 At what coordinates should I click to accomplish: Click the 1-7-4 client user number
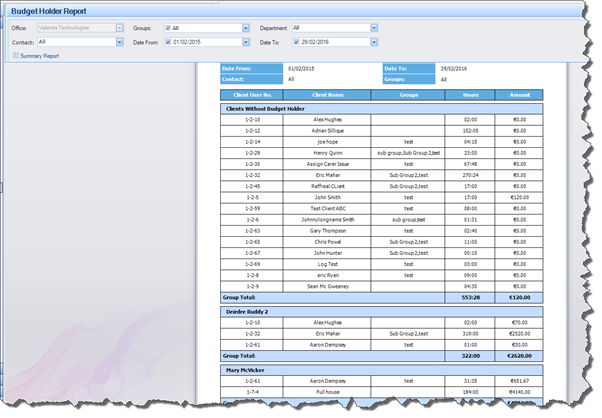pyautogui.click(x=252, y=392)
